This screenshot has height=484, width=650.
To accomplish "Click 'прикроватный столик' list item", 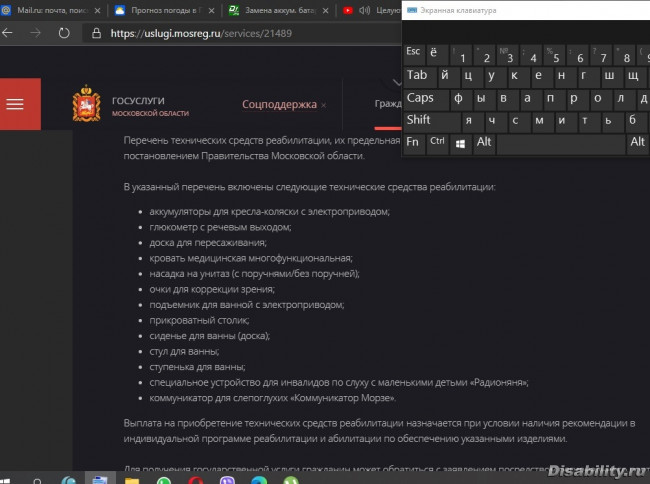I will [x=199, y=320].
